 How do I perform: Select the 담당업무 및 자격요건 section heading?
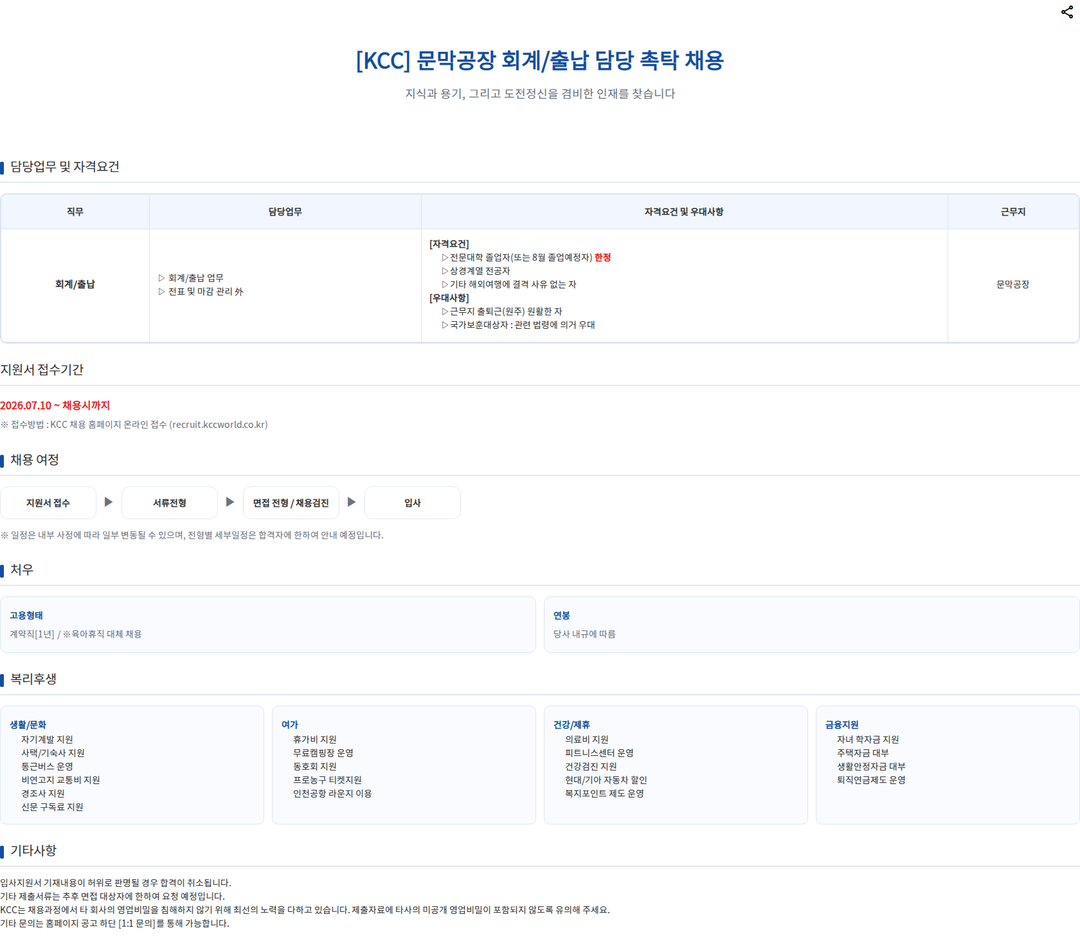click(x=65, y=167)
